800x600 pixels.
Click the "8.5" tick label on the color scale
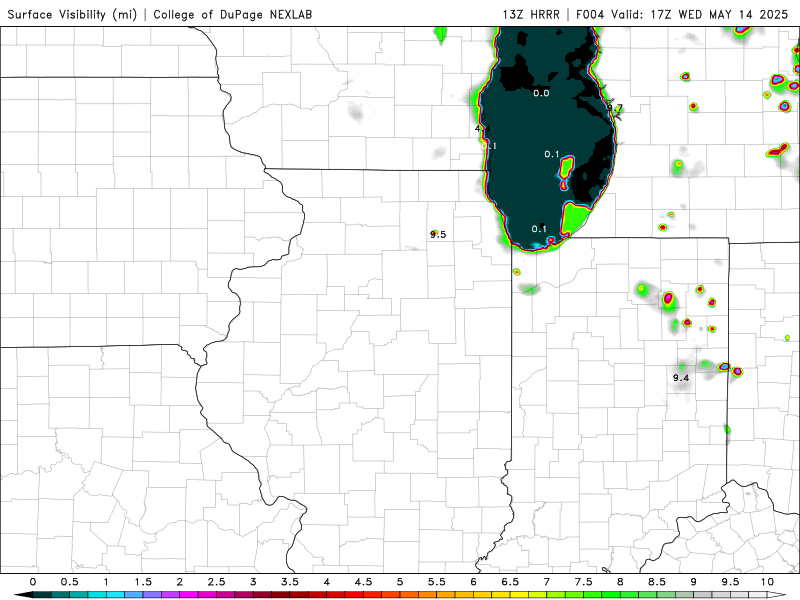(657, 582)
